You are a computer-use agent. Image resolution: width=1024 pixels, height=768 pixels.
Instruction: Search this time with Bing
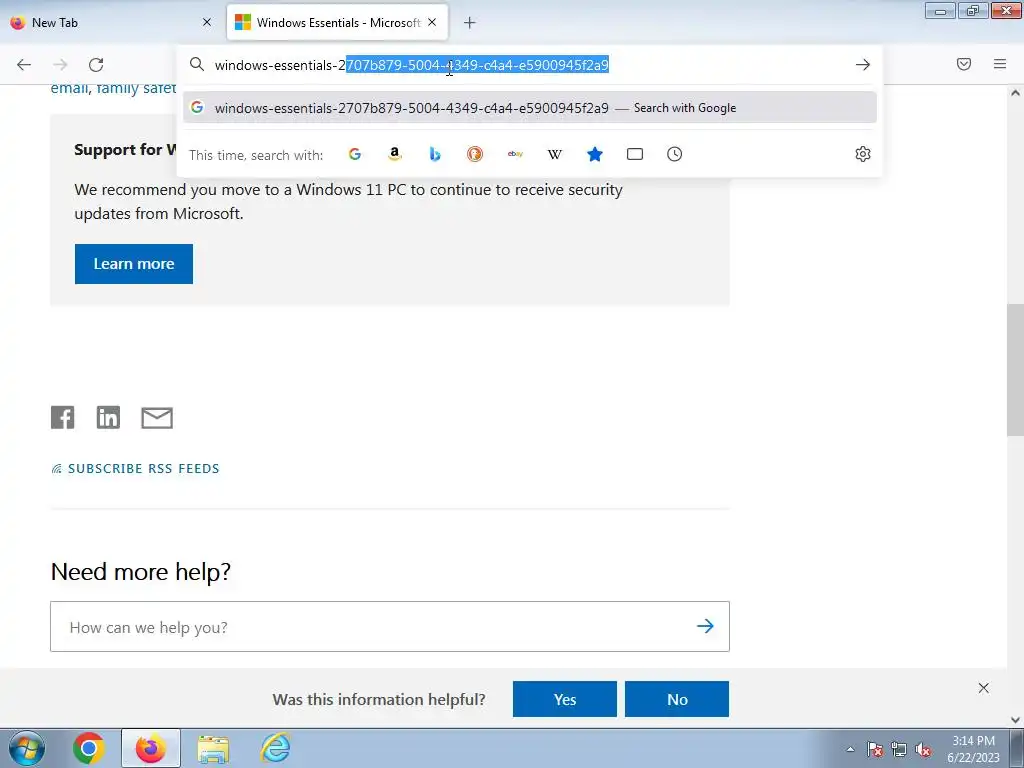pos(435,154)
